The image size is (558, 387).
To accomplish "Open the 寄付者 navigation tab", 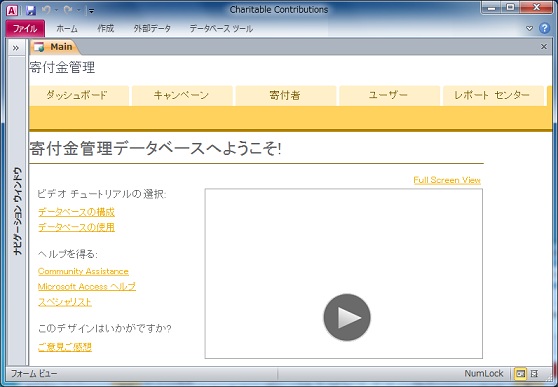I will tap(286, 95).
